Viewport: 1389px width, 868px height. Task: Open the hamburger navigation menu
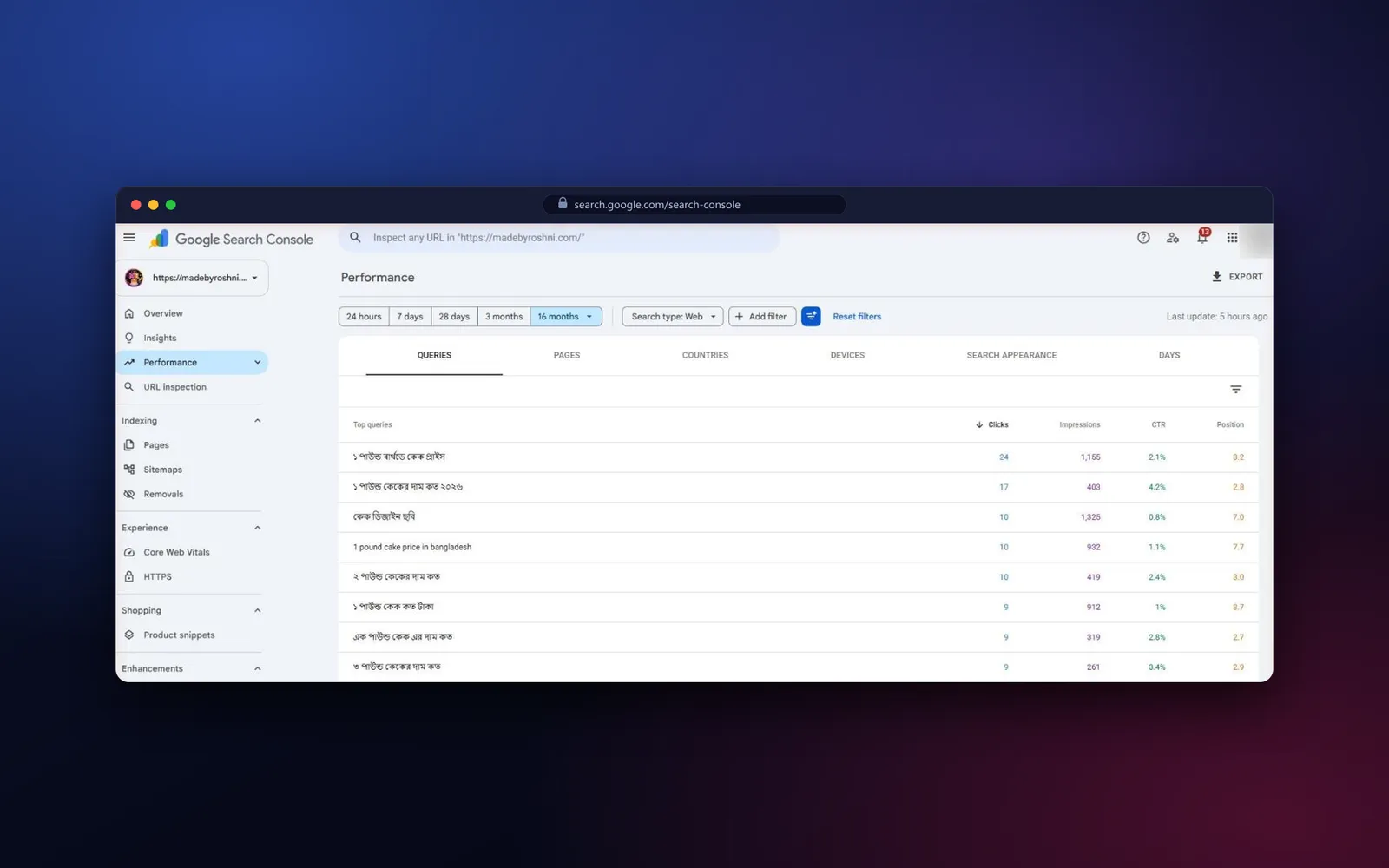[x=129, y=238]
